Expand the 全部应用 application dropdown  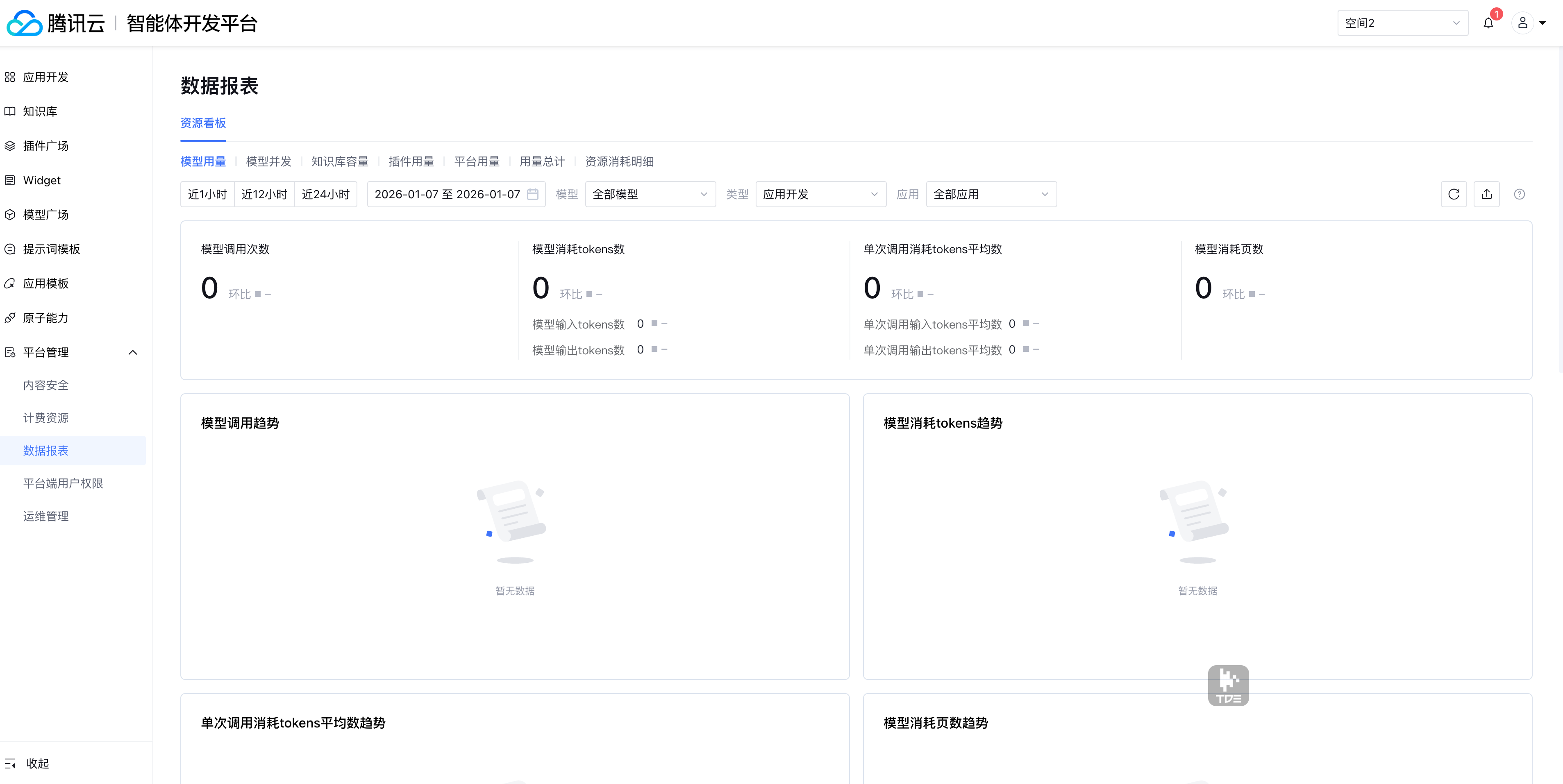(x=990, y=194)
